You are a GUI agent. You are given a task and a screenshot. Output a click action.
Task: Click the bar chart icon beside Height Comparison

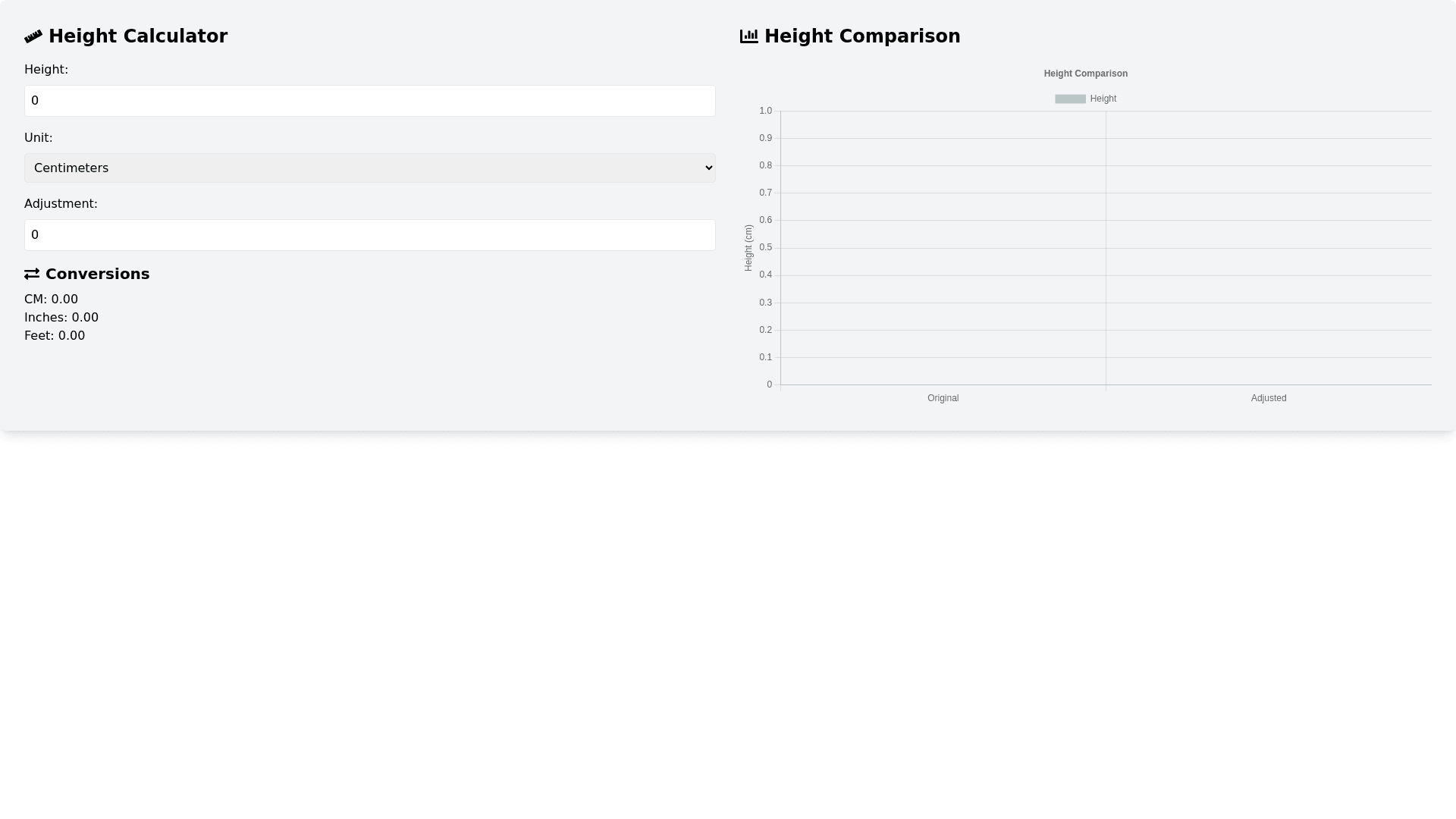(748, 36)
